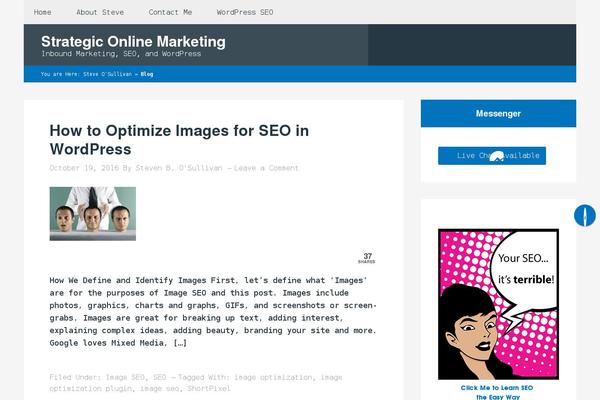Click the October 19, 2016 post date
This screenshot has width=600, height=400.
click(x=84, y=168)
